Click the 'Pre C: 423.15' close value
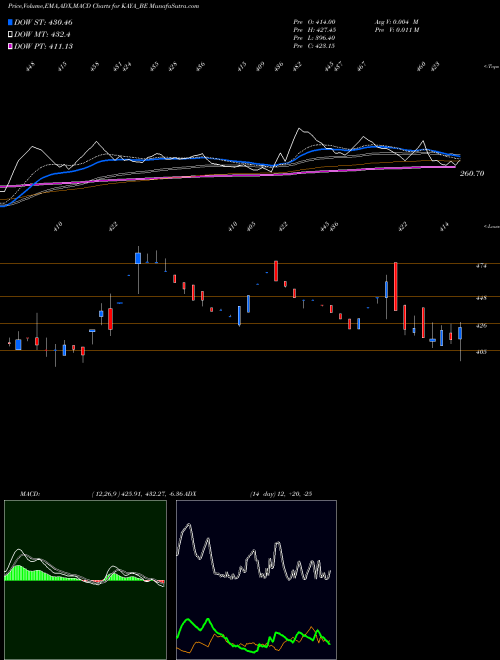500x660 pixels. (314, 46)
